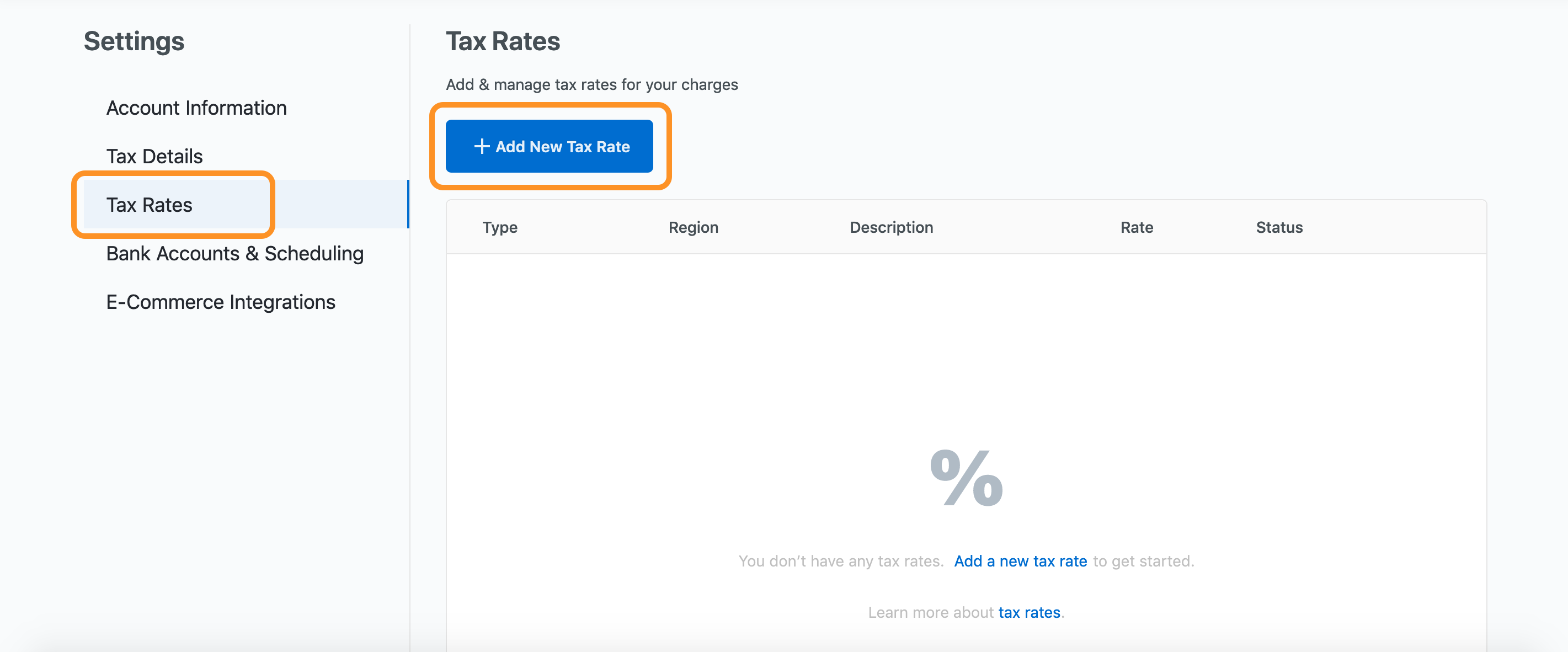Open Bank Accounts & Scheduling settings
Viewport: 1568px width, 652px height.
234,253
